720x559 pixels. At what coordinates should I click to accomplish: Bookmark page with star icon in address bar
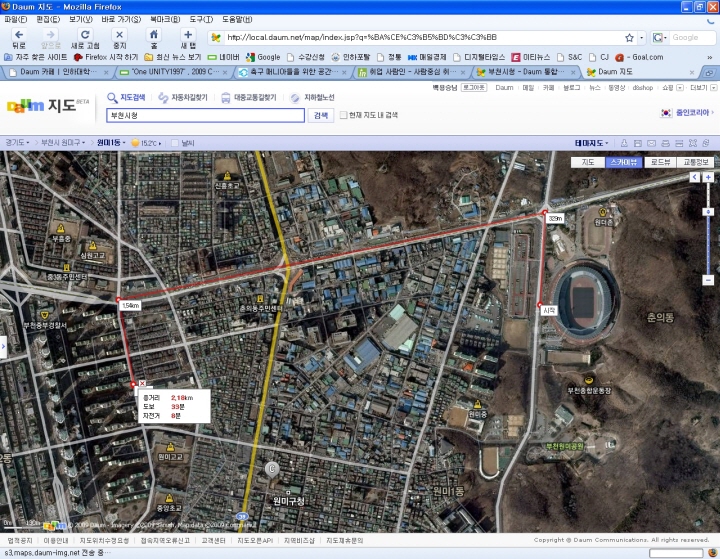pos(629,37)
